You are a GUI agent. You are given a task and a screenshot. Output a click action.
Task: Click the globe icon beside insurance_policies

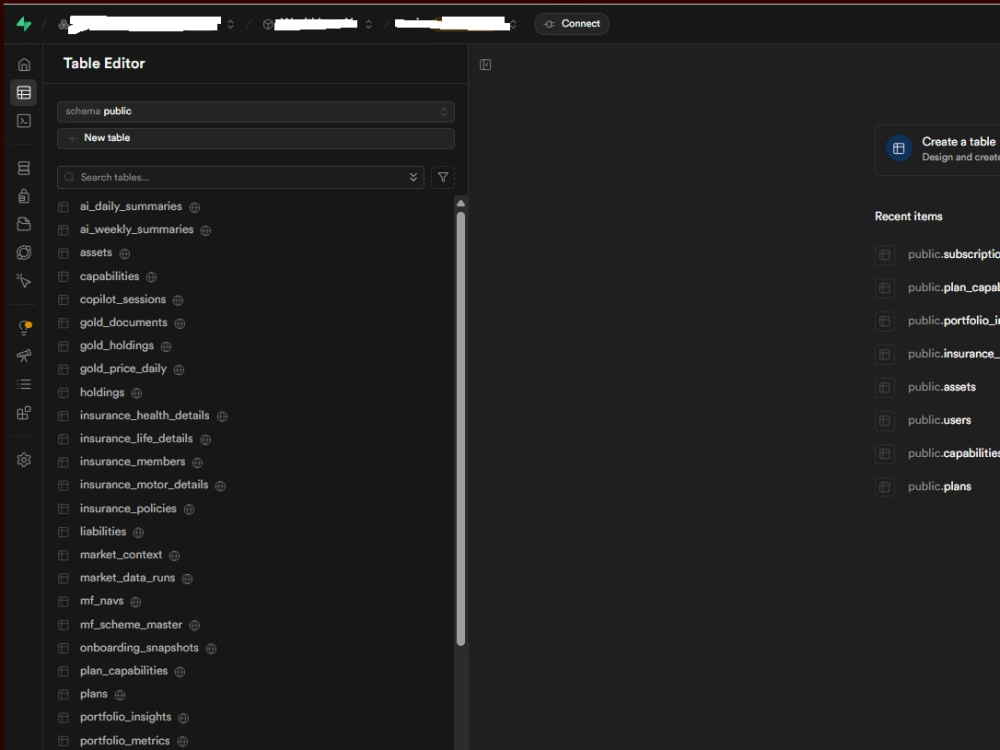point(189,509)
